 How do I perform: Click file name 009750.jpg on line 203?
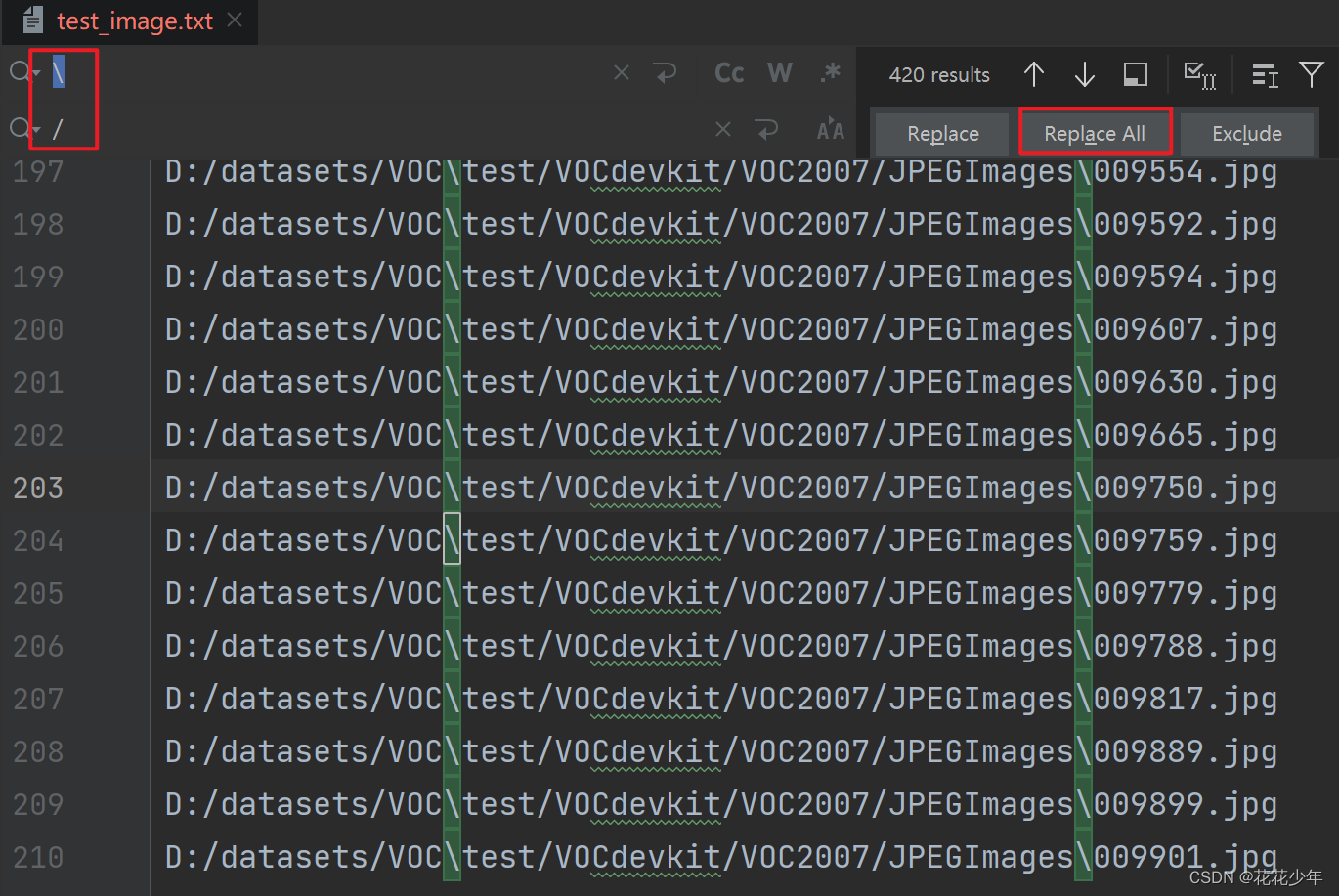pos(1186,489)
